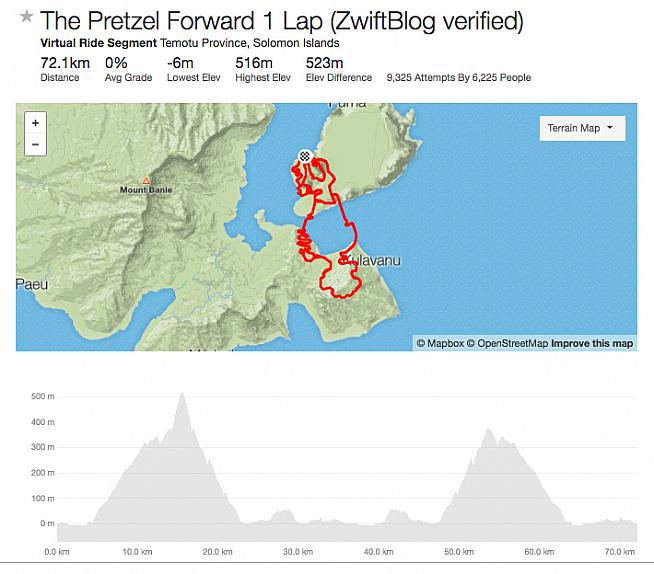Screen dimensions: 654x574
Task: Click the 523m Elev Difference value
Action: 323,64
